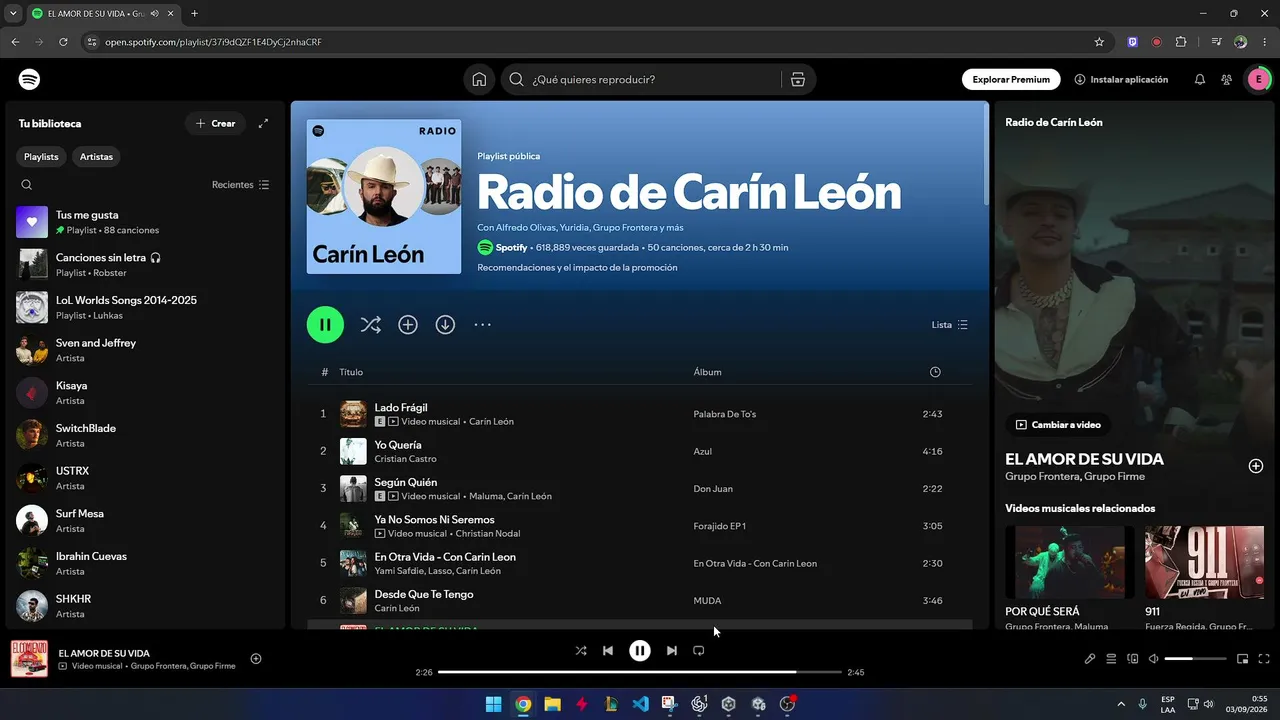The height and width of the screenshot is (720, 1280).
Task: Go back to the previous track
Action: [608, 651]
